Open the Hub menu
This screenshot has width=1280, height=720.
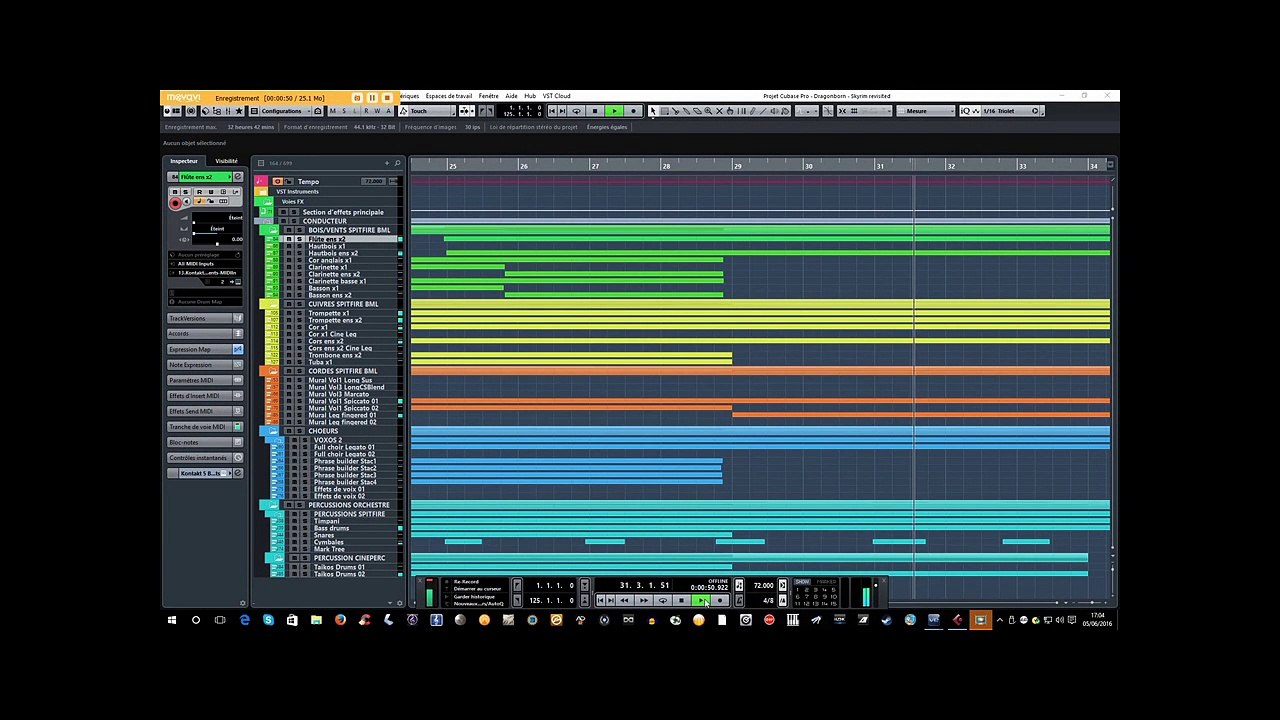[530, 96]
